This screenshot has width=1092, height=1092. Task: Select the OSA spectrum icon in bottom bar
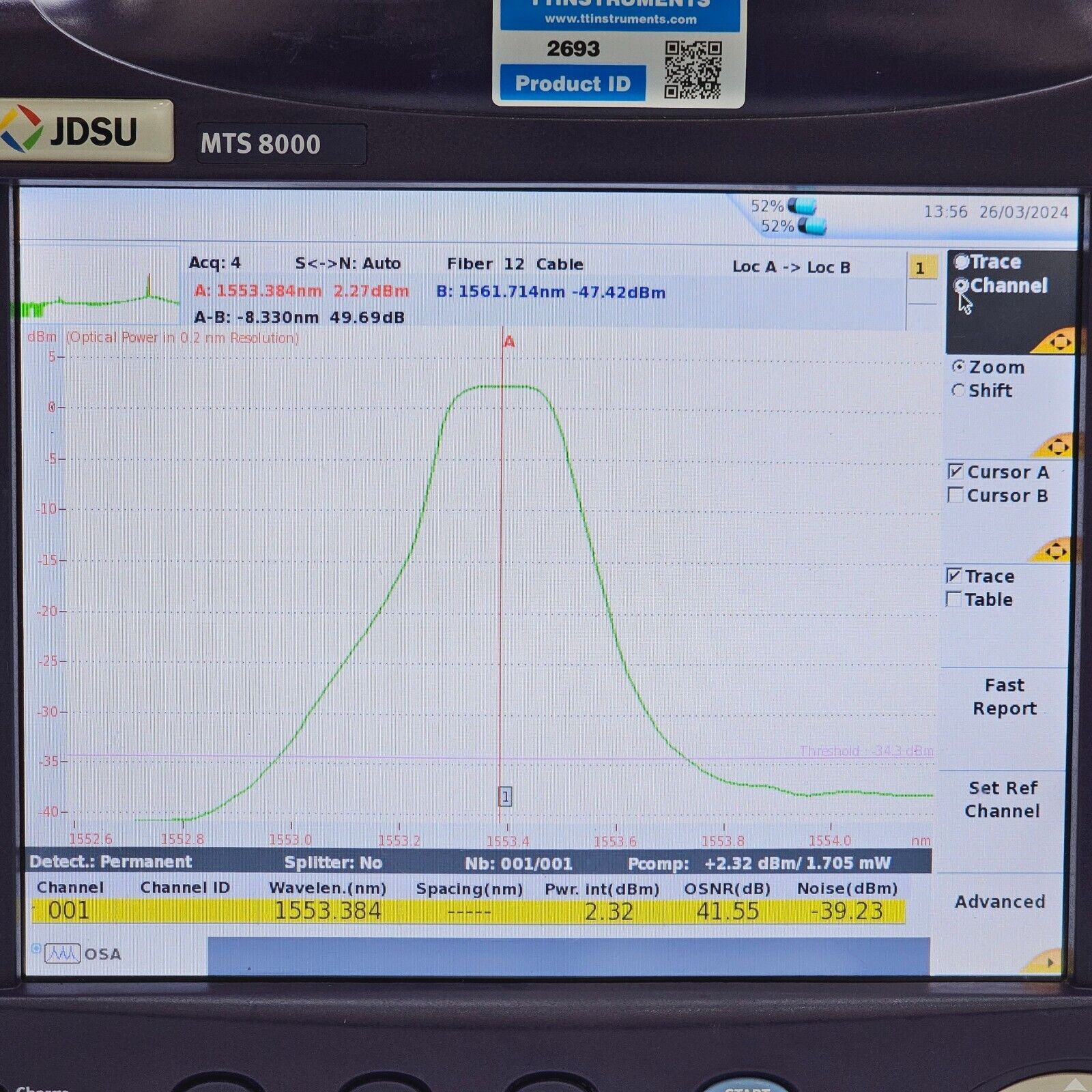coord(63,953)
